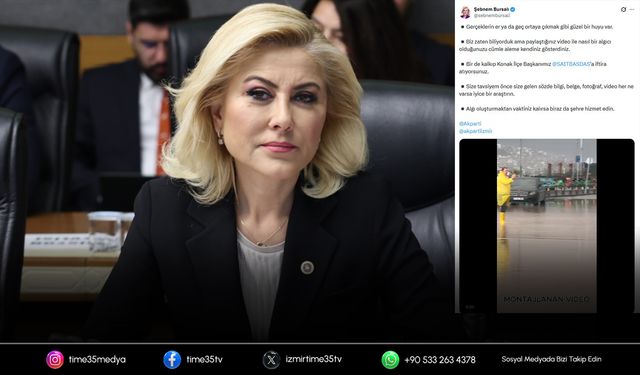Play the embedded flooded street video
Viewport: 640px width, 375px height.
point(547,226)
